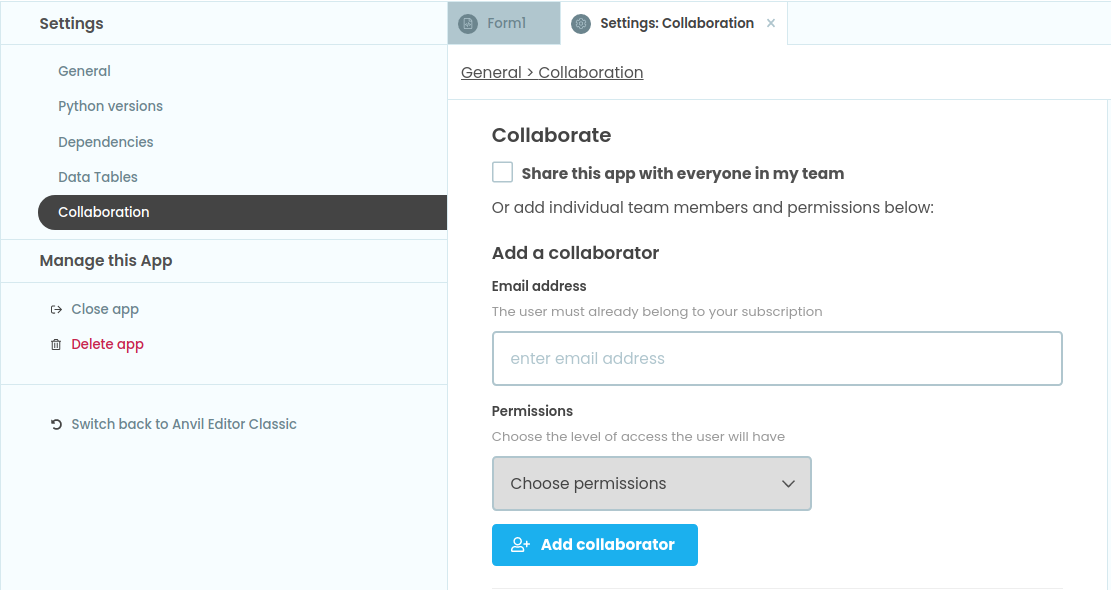This screenshot has width=1111, height=590.
Task: Close the Settings: Collaboration tab
Action: (771, 22)
